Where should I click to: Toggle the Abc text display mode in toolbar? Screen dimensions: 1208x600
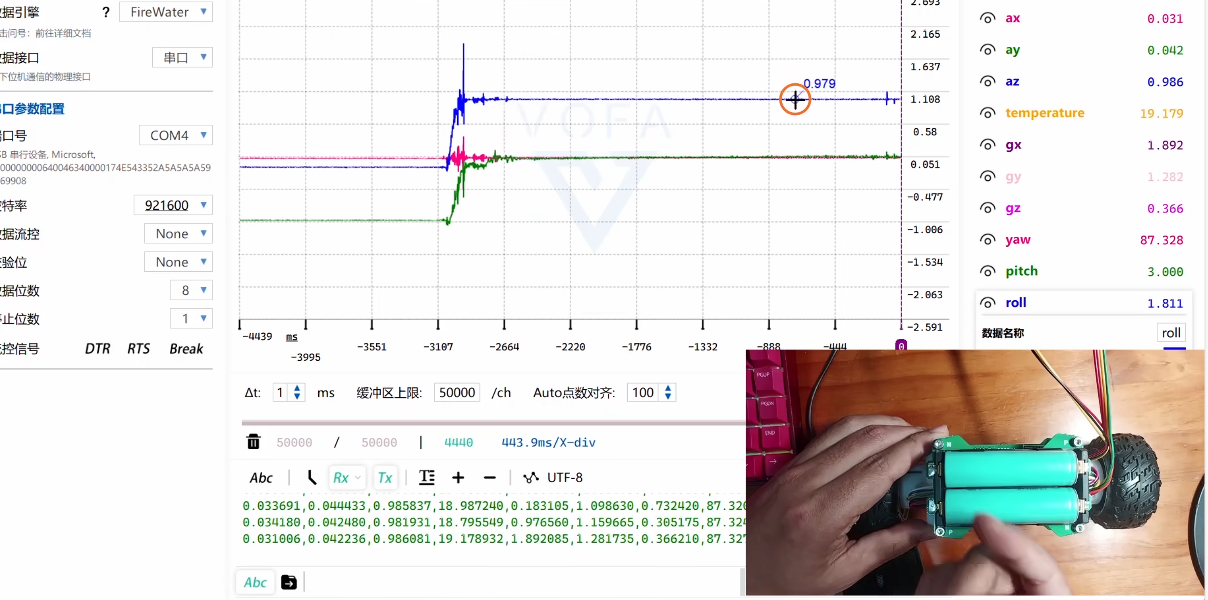261,478
